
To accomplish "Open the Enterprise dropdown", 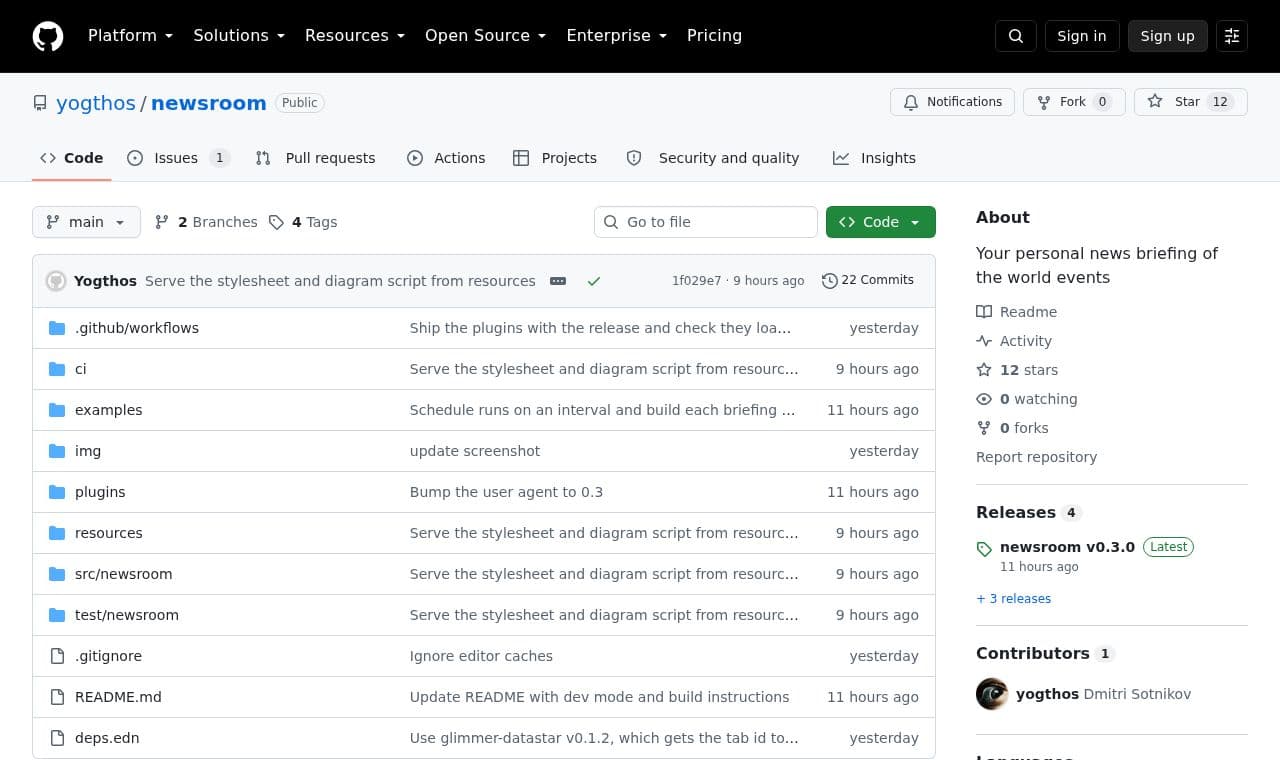I will pos(617,36).
